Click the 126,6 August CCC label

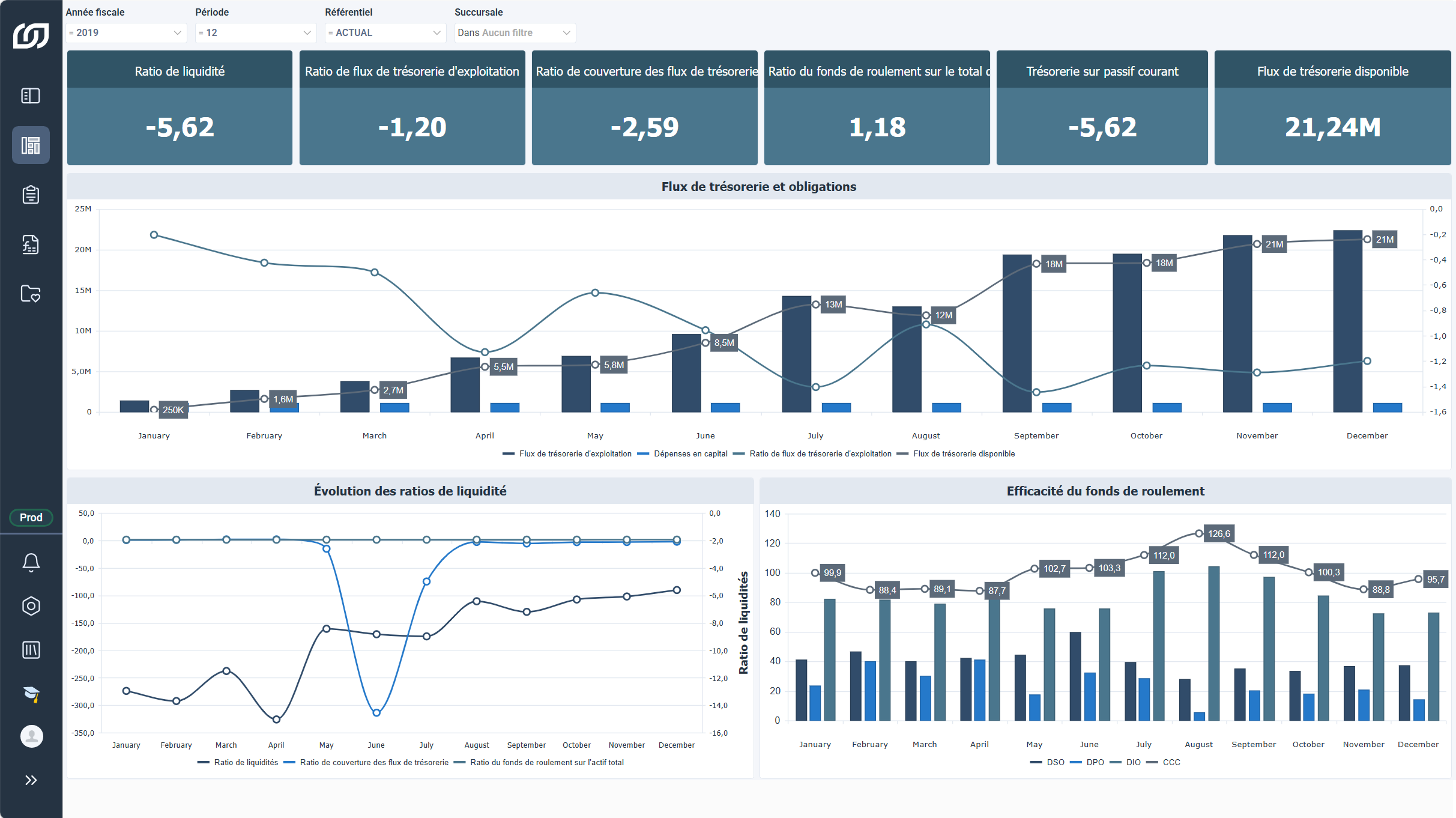click(x=1219, y=533)
